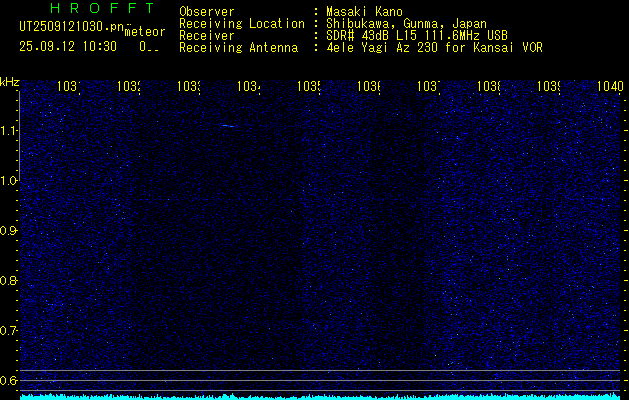Click the 'Receiving Antenna' label
Screen dimensions: 629x400
pos(238,48)
